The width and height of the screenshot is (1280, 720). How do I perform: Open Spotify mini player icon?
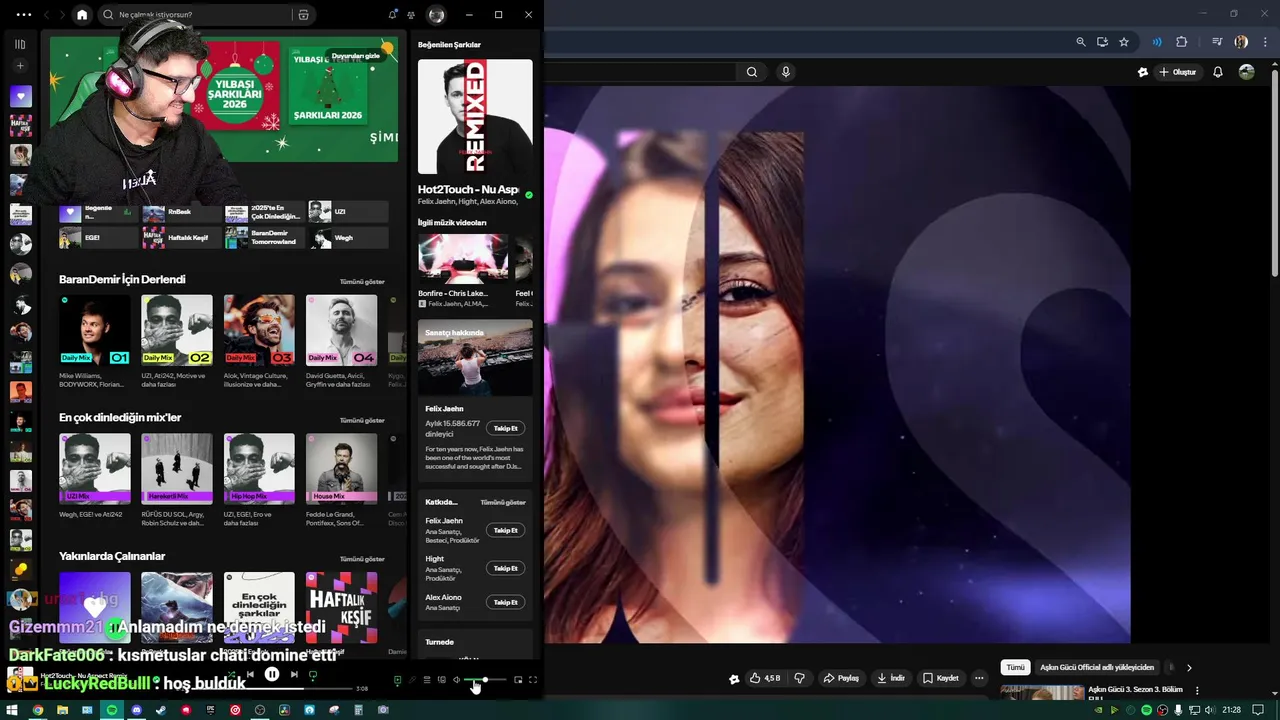(x=518, y=680)
